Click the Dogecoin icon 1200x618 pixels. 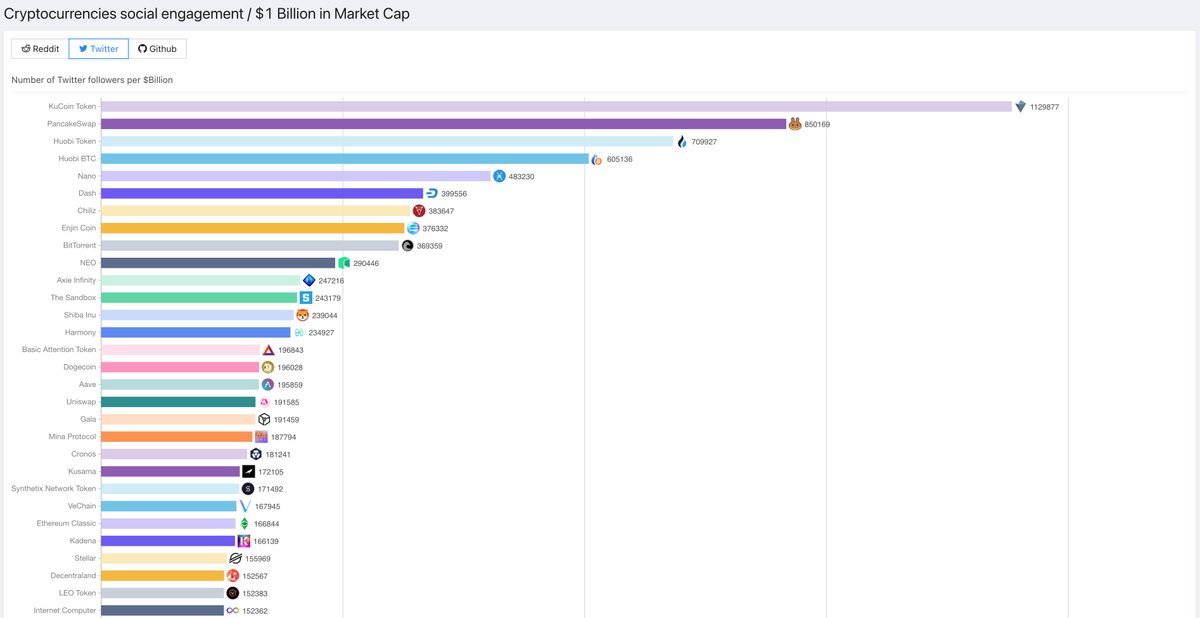tap(267, 367)
